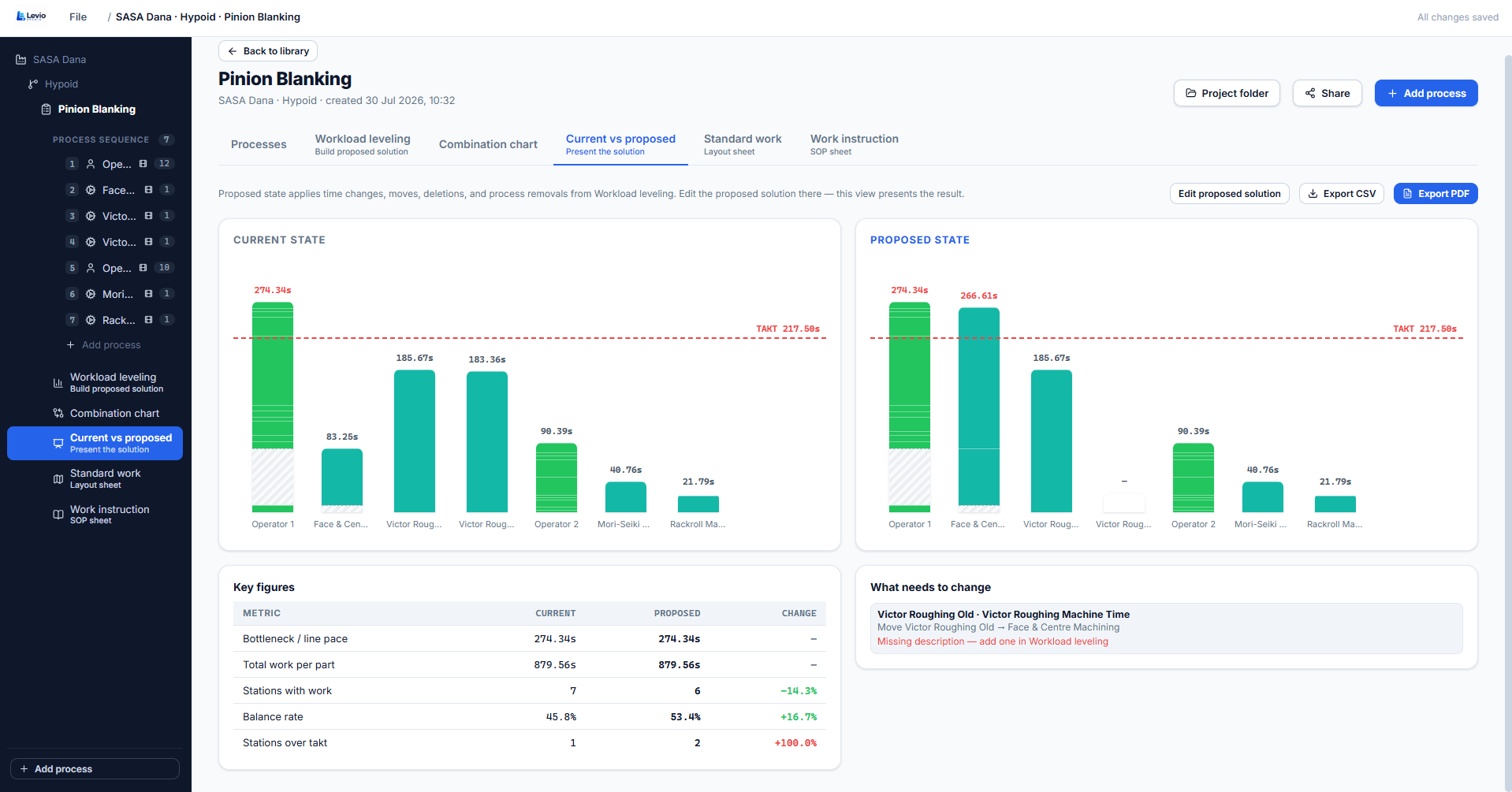Click the '12' count badge on row 1
Viewport: 1512px width, 792px height.
[164, 164]
